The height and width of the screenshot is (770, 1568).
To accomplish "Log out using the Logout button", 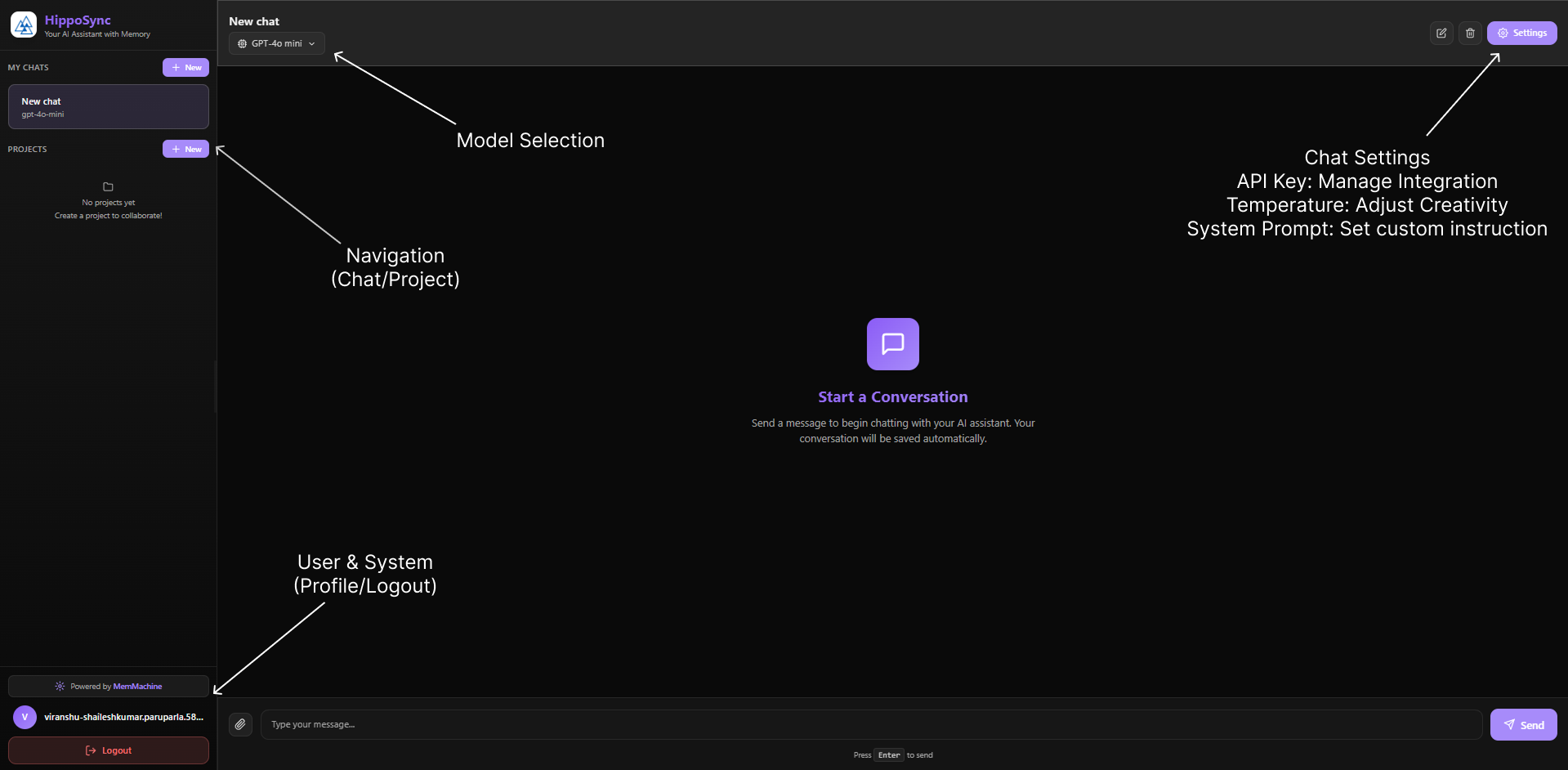I will tap(108, 750).
